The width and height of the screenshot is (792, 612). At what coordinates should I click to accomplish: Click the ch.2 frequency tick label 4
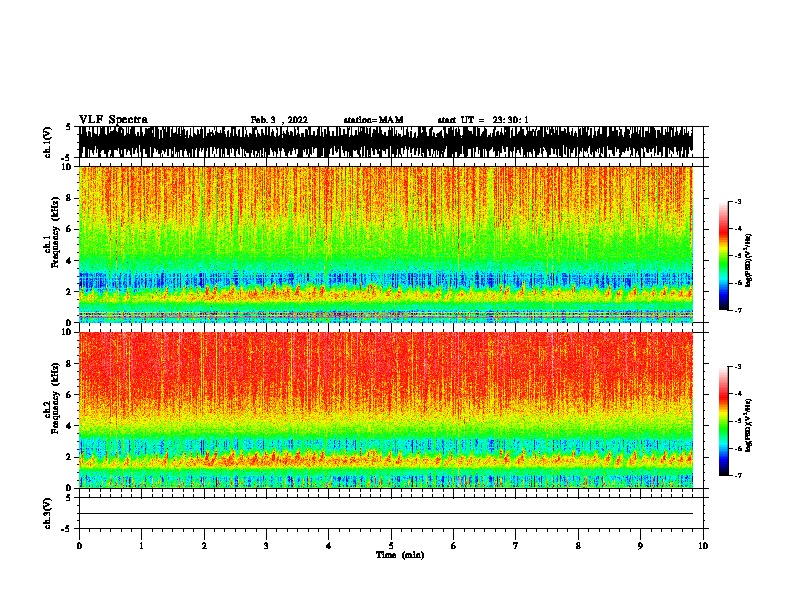tap(71, 426)
